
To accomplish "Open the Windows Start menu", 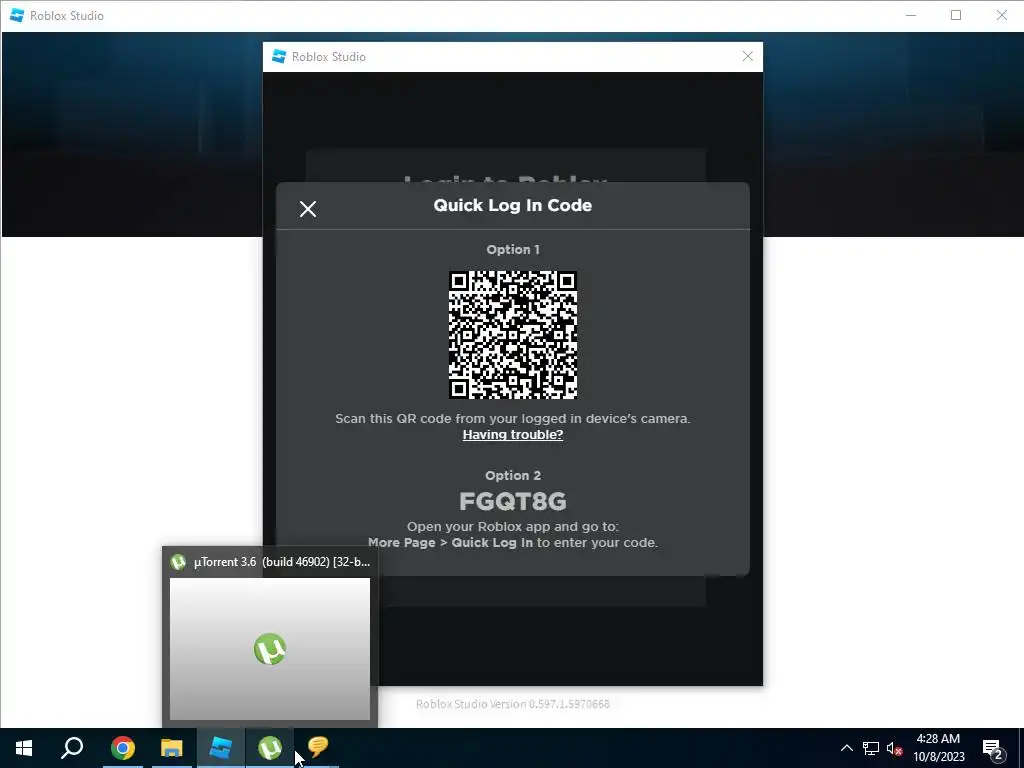I will point(24,748).
